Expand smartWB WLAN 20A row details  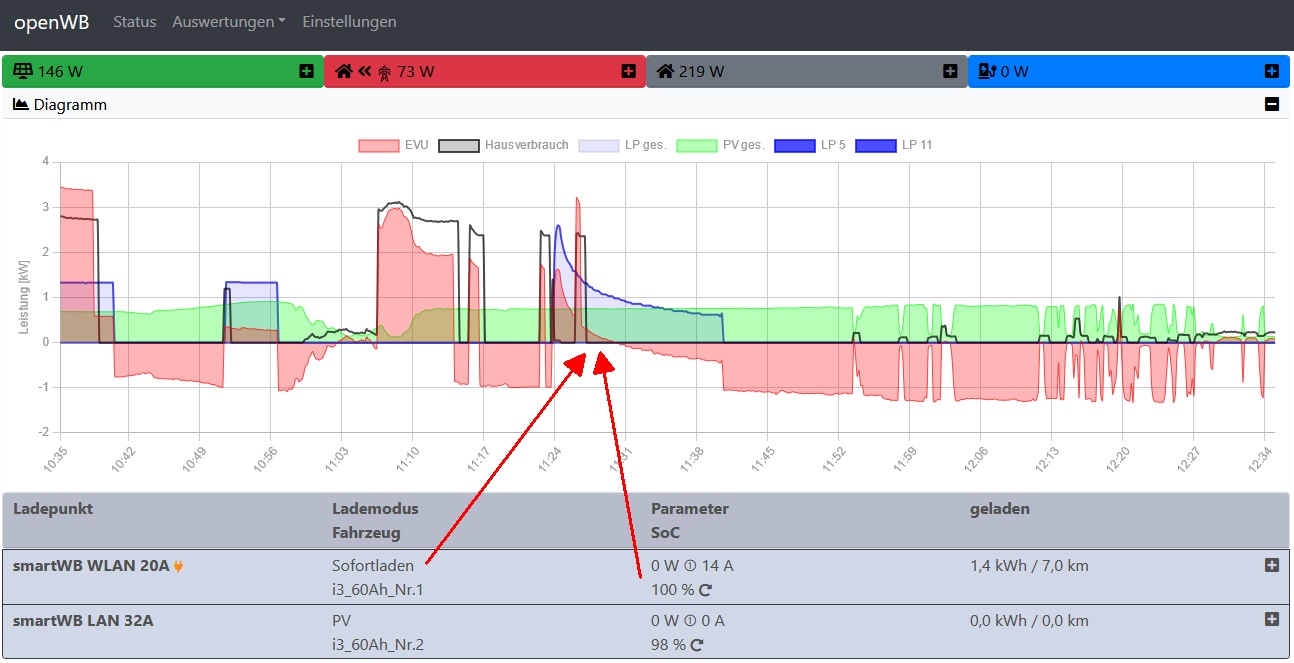(1271, 565)
